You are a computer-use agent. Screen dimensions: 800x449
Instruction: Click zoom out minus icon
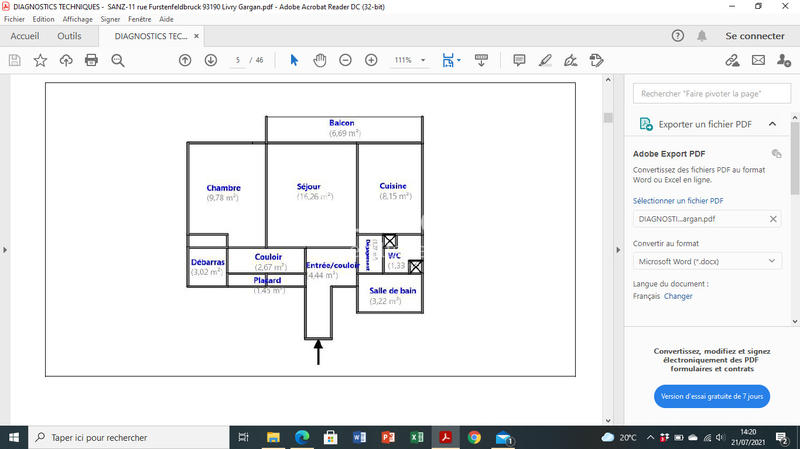click(x=345, y=60)
